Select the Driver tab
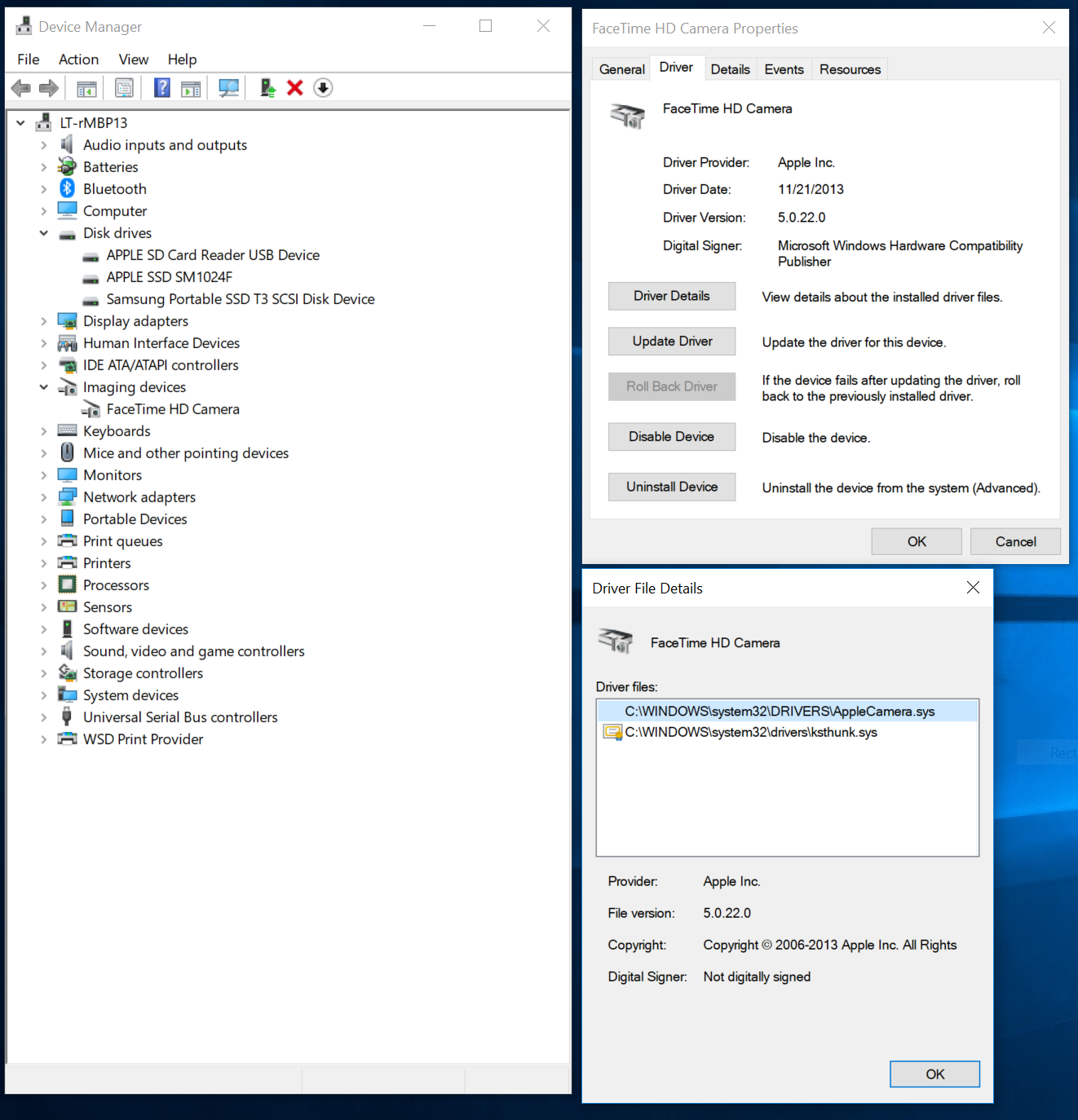The image size is (1078, 1120). [676, 68]
